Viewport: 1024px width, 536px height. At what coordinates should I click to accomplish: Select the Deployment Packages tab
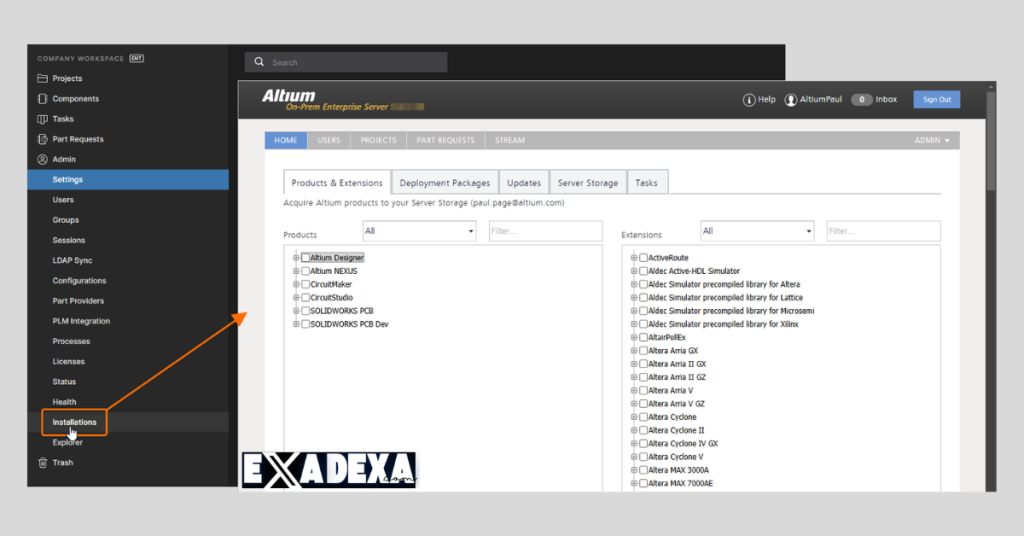click(445, 183)
